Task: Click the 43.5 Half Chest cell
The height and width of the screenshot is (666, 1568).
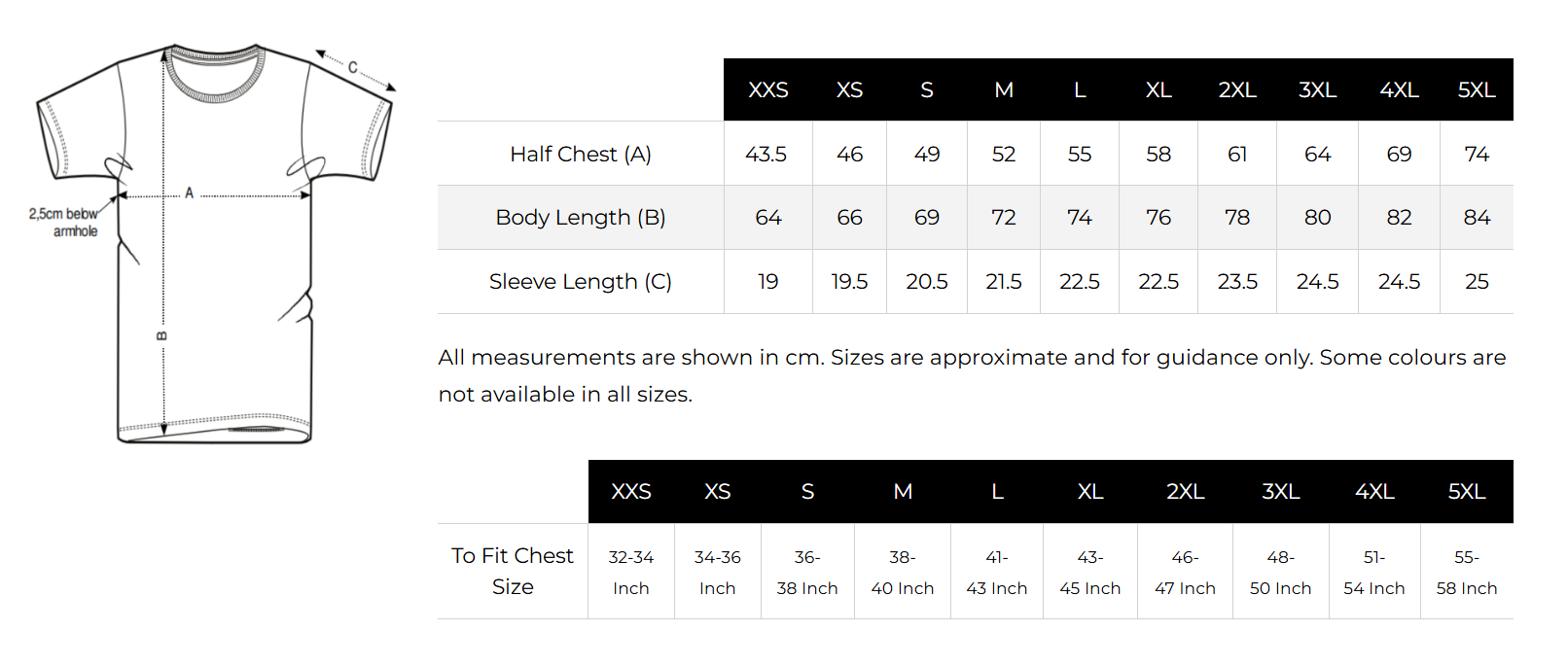Action: (766, 154)
